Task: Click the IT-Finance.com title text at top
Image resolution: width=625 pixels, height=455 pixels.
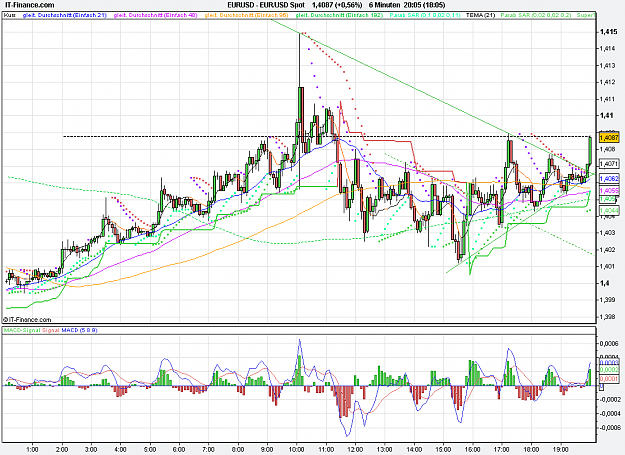Action: tap(29, 5)
